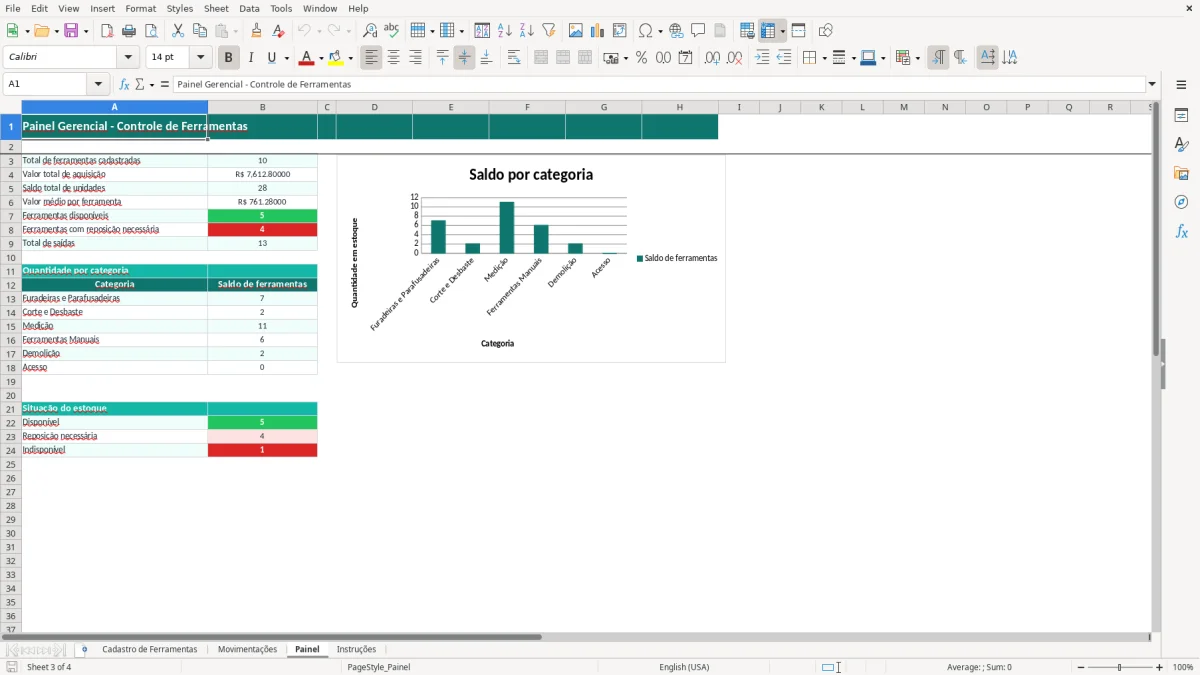Image resolution: width=1200 pixels, height=675 pixels.
Task: Insert a chart from the toolbar
Action: [598, 31]
